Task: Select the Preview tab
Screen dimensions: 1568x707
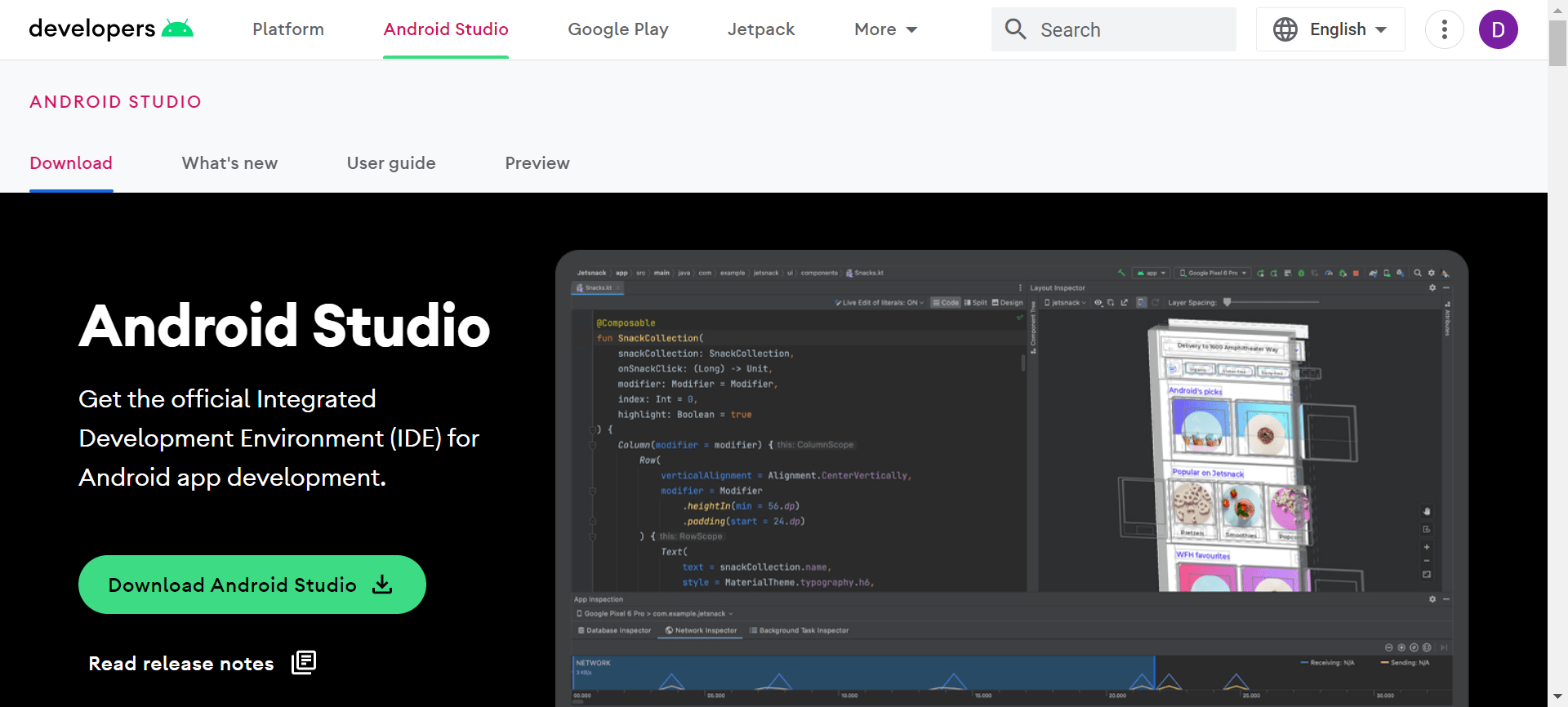Action: (537, 163)
